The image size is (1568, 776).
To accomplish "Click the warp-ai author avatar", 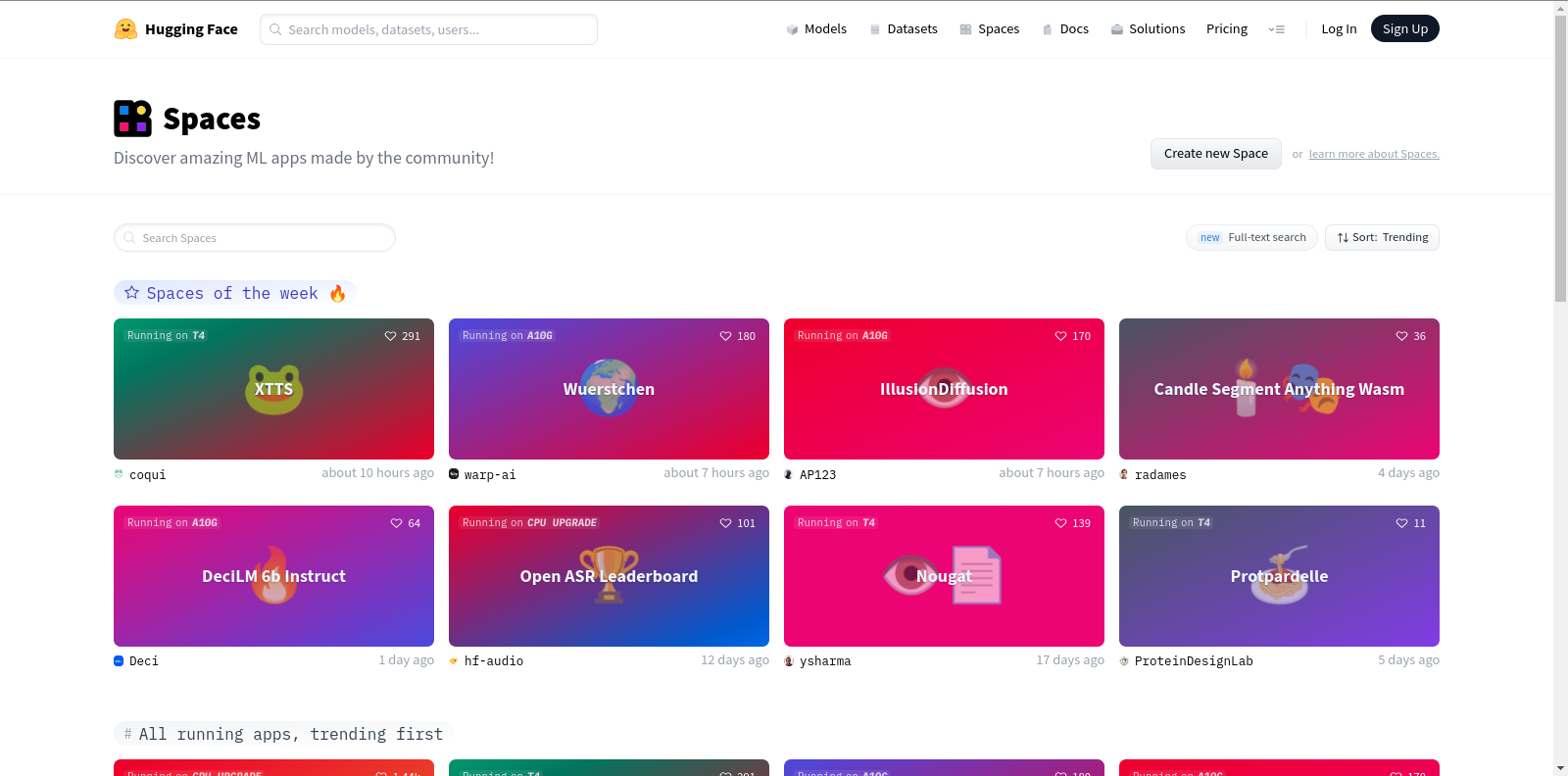I will [x=454, y=474].
